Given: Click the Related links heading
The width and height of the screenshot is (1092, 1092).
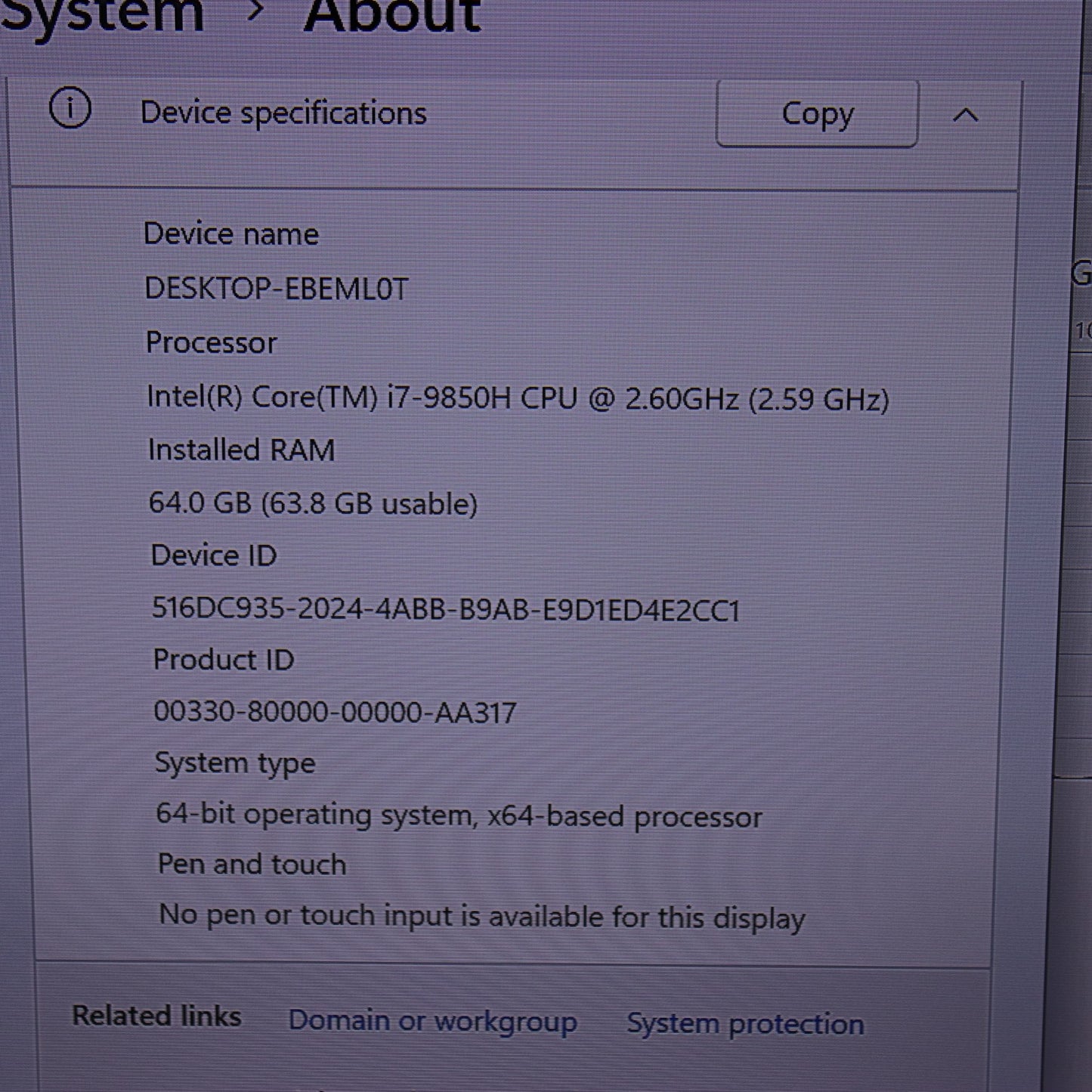Looking at the screenshot, I should point(156,1016).
